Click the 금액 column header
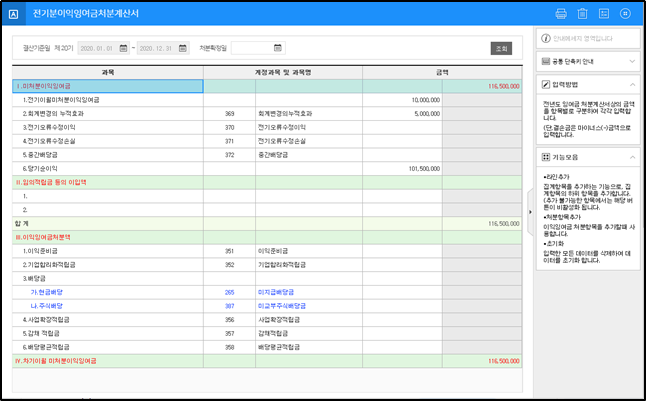 coord(442,73)
